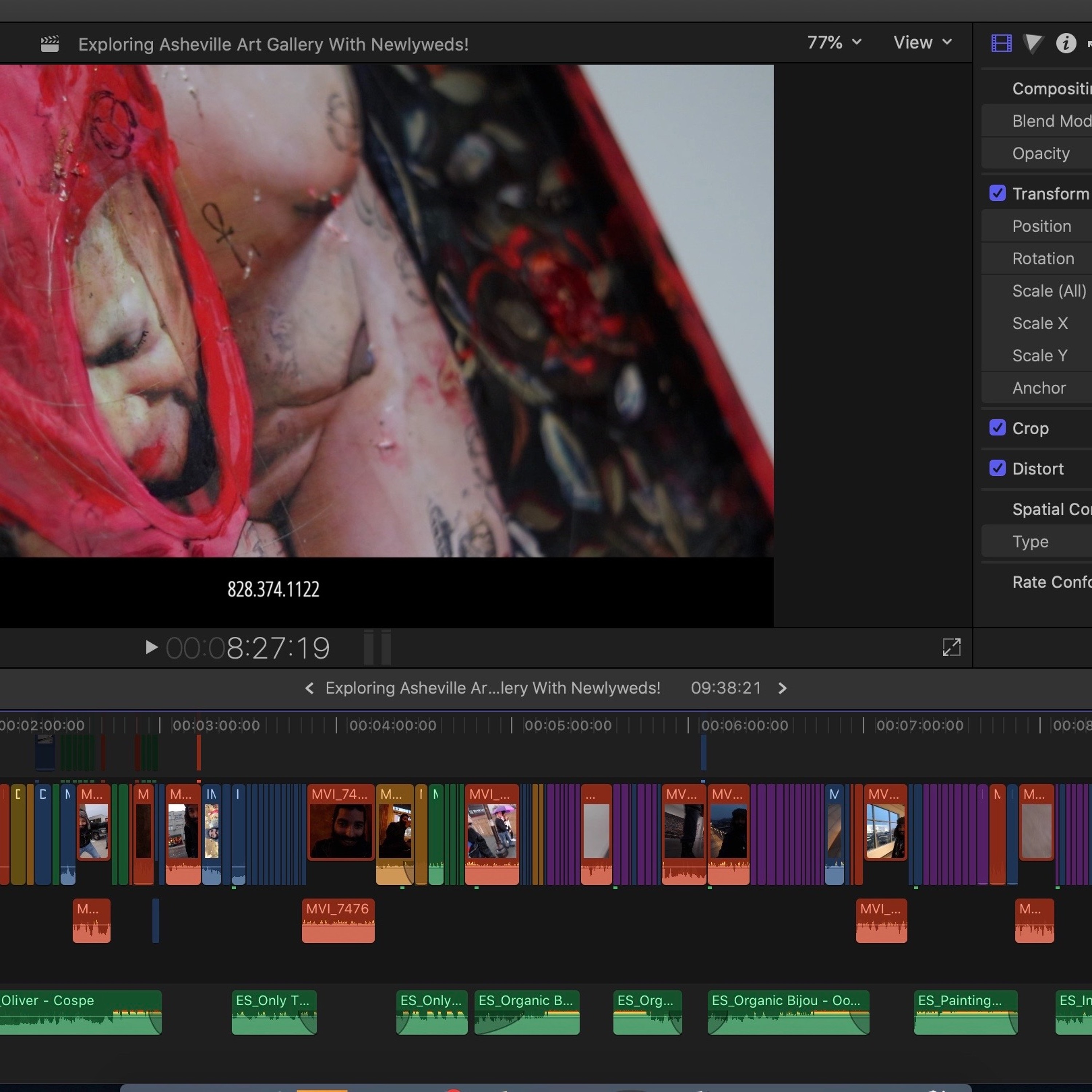Go forward in timeline history arrow

[782, 688]
